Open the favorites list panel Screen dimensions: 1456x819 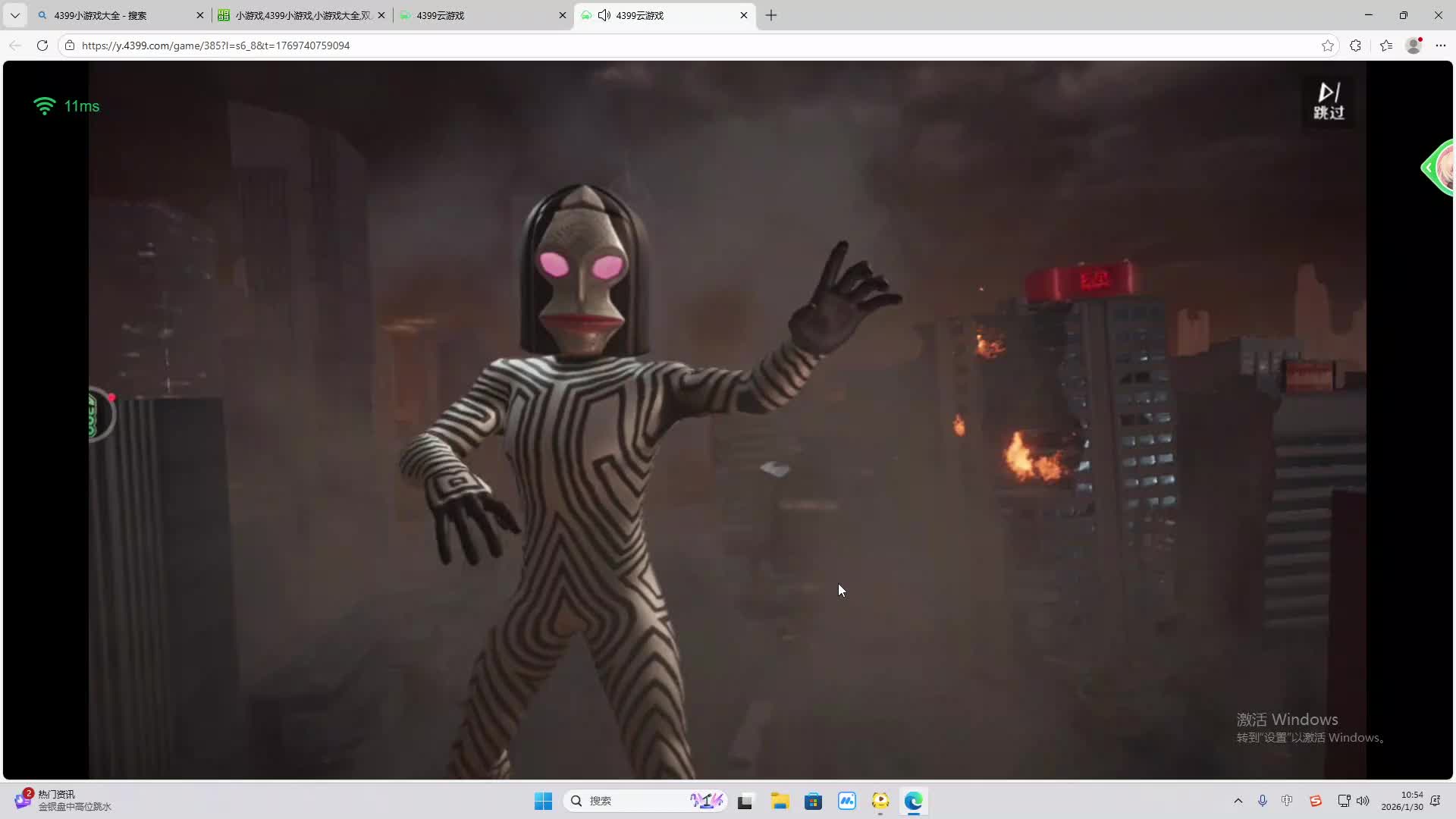point(1386,45)
